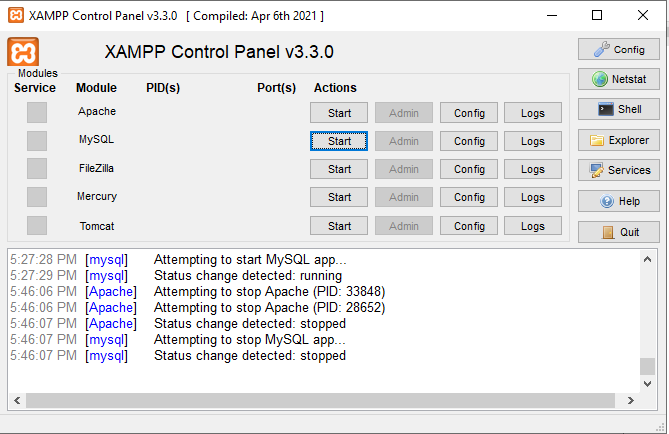This screenshot has width=669, height=434.
Task: Select the Tomcat module name
Action: click(x=97, y=226)
